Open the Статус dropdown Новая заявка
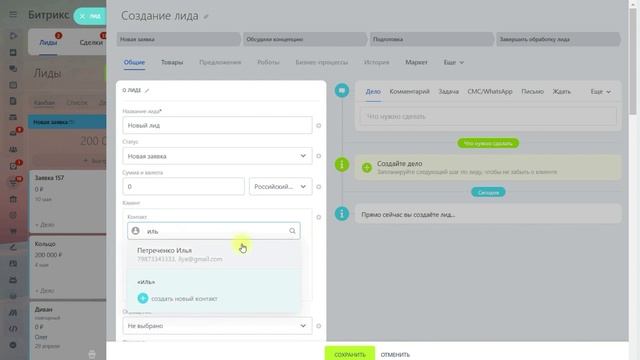The height and width of the screenshot is (360, 640). (217, 156)
